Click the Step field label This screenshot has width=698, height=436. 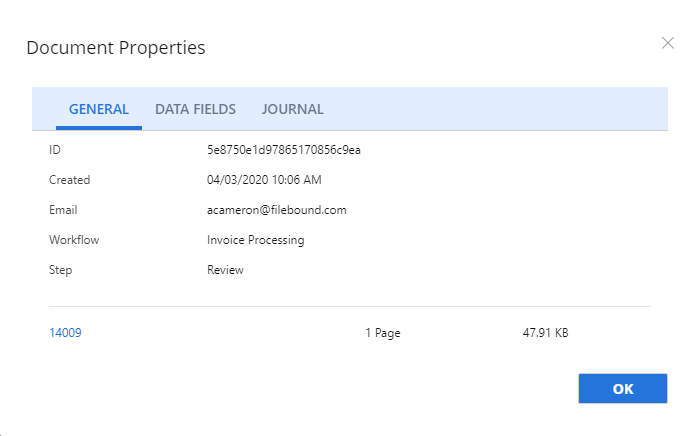(x=61, y=270)
